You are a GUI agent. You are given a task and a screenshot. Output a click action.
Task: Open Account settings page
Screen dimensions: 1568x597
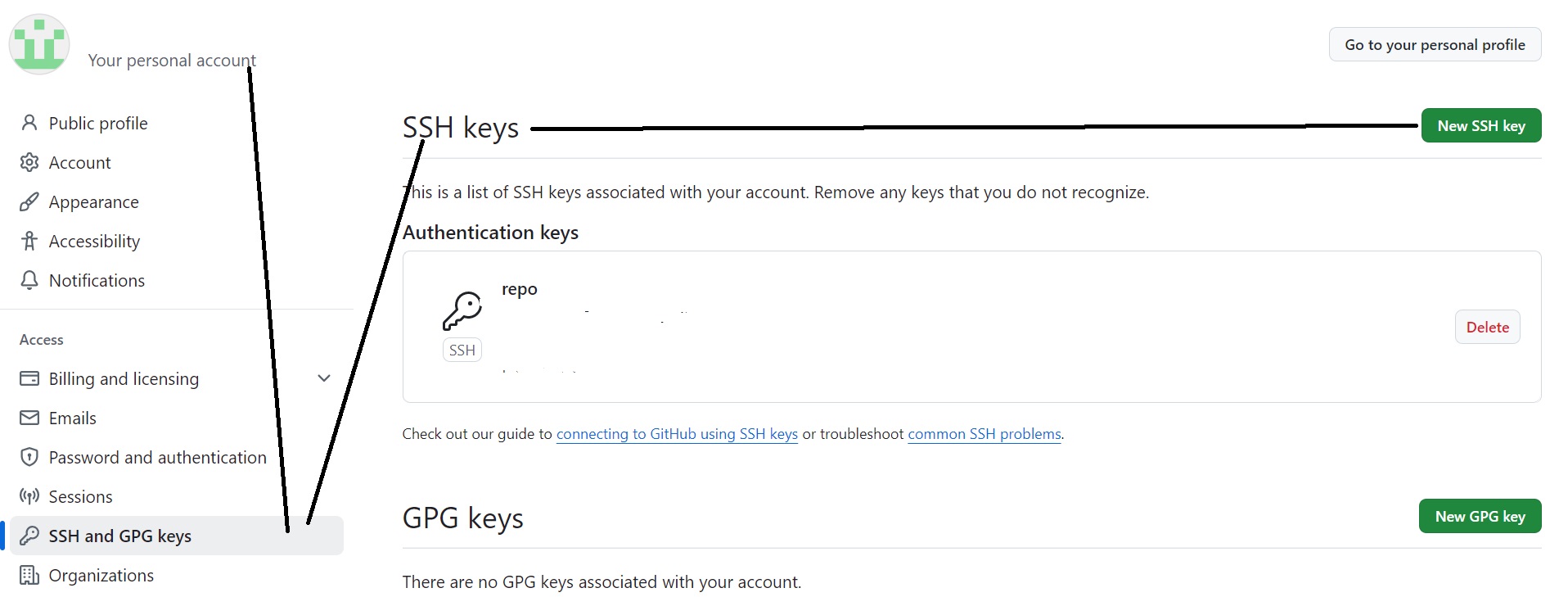(79, 162)
